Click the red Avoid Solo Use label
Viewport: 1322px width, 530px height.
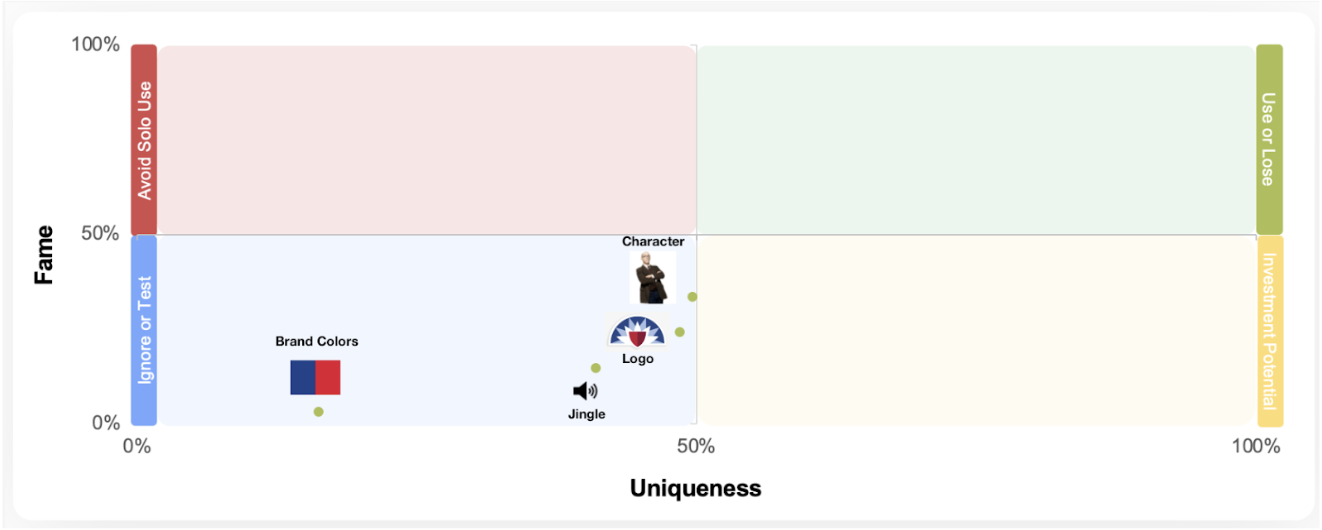tap(144, 139)
